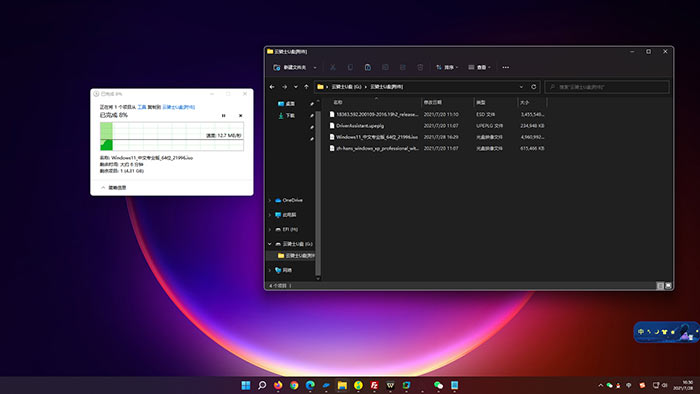
Task: Launch Chrome from the taskbar
Action: pos(294,385)
